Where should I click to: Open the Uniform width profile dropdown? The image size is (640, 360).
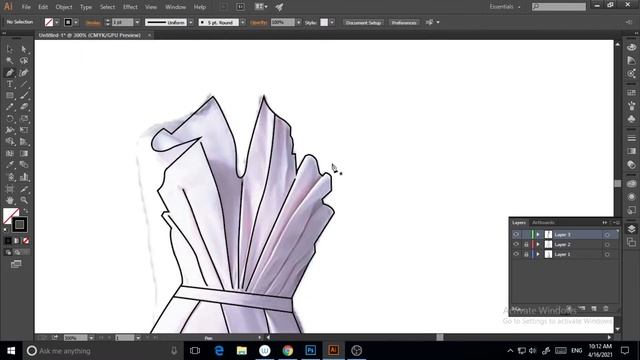click(x=191, y=22)
